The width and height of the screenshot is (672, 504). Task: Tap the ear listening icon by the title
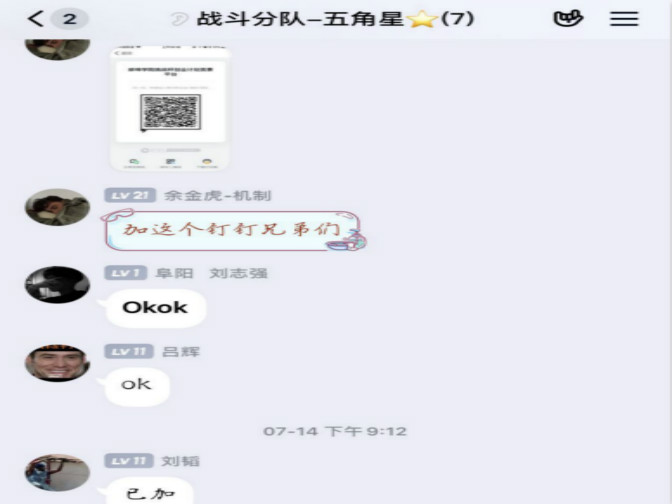179,19
